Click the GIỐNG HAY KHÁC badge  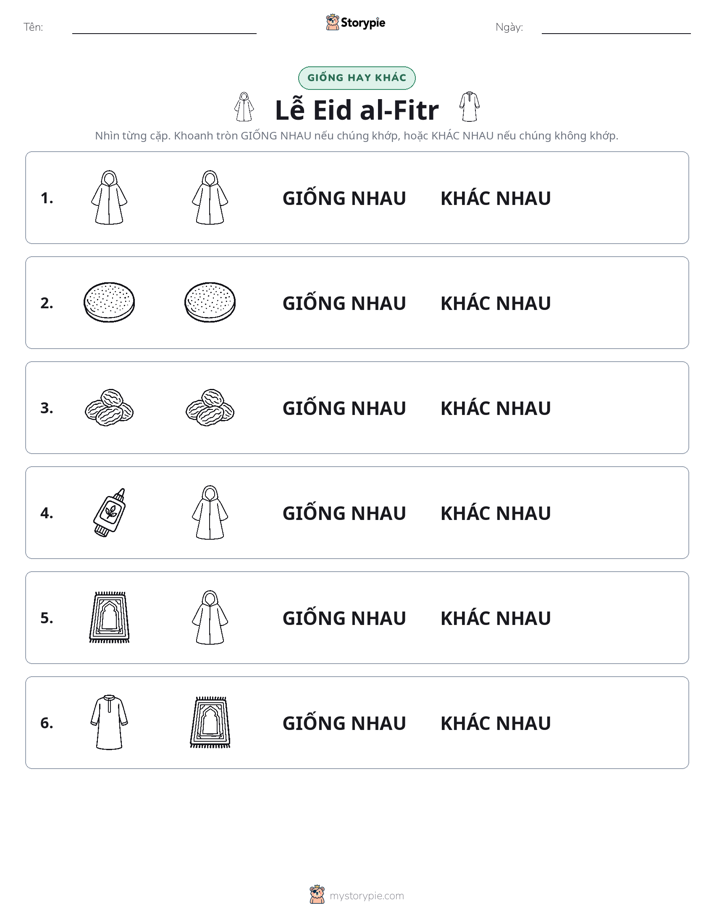point(357,78)
